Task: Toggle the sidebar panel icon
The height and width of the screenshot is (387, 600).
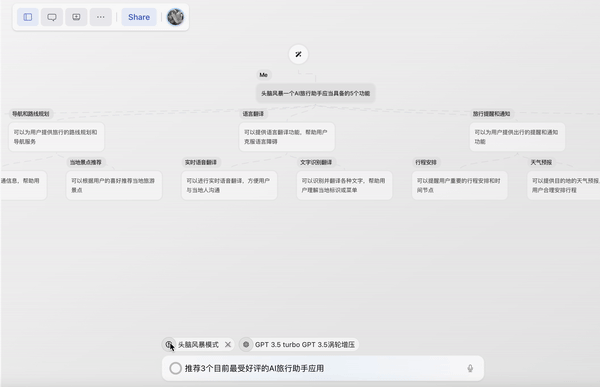Action: [28, 17]
